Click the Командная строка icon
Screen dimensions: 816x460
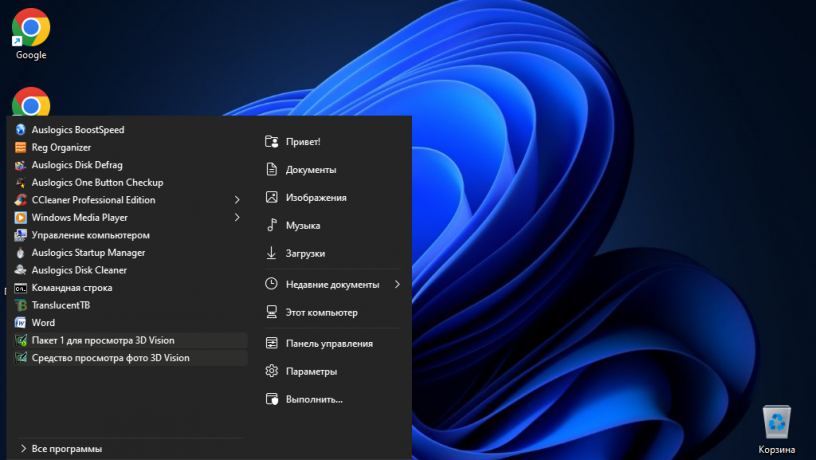[20, 288]
